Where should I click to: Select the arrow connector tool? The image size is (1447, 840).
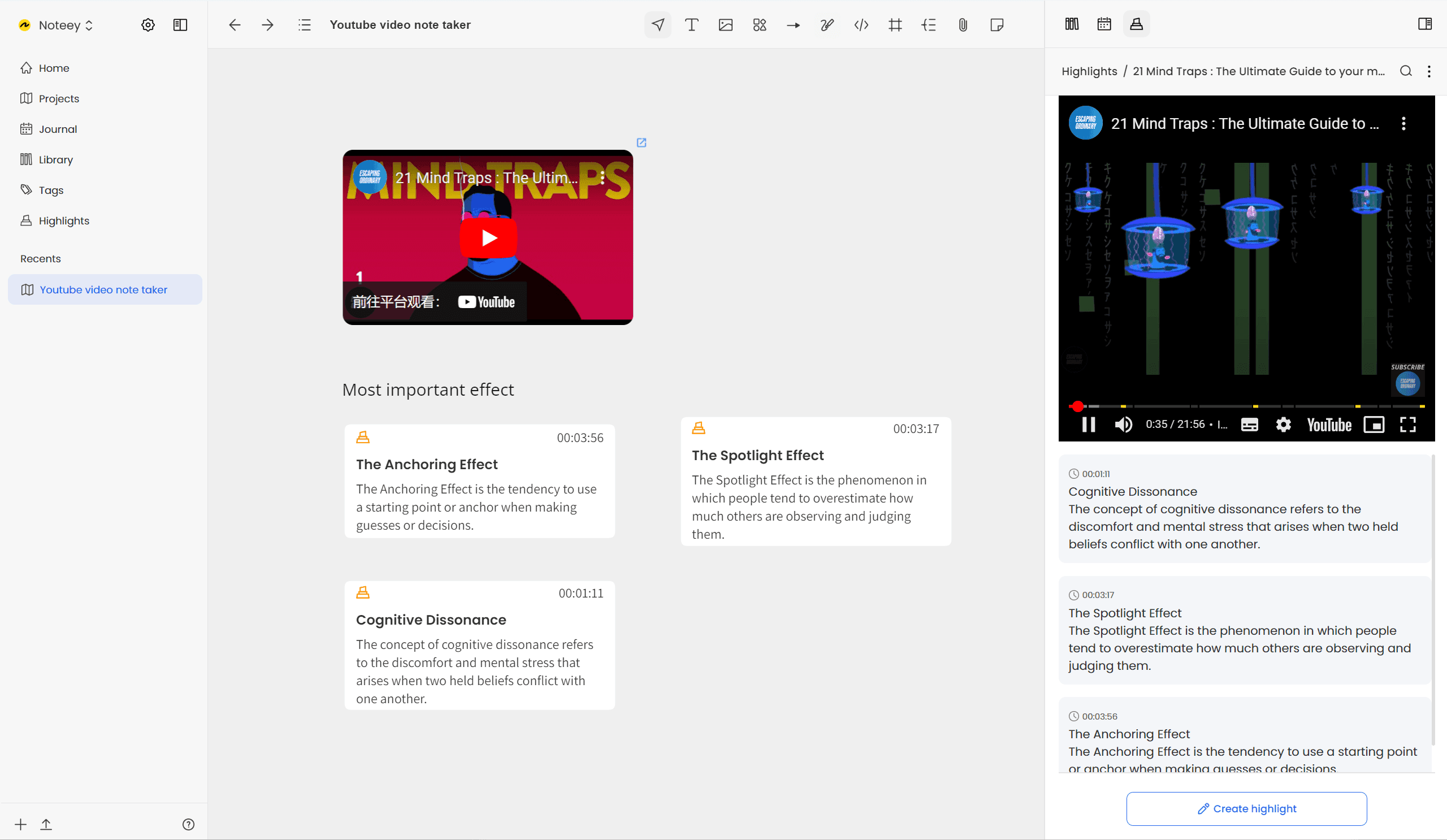(793, 25)
